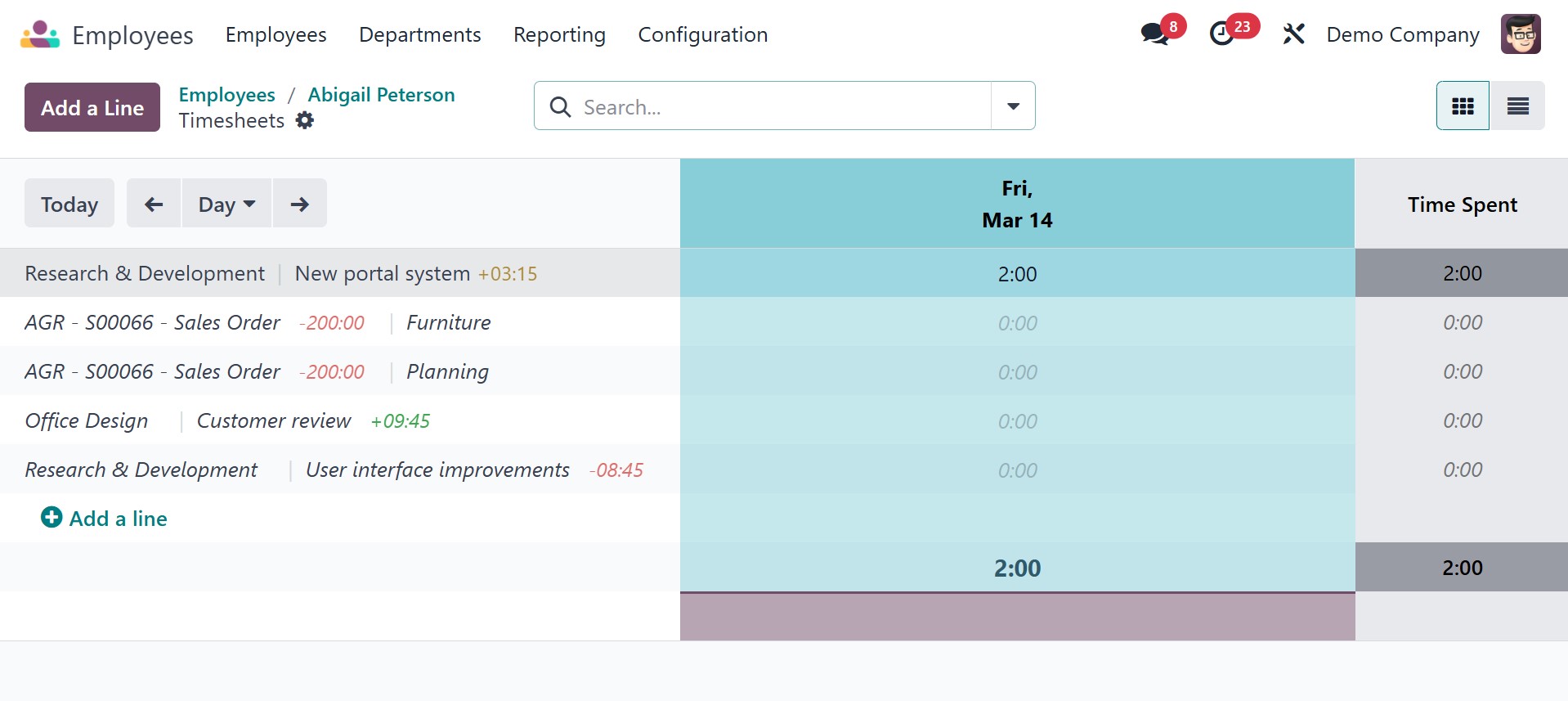Go to previous day with left arrow
Viewport: 1568px width, 701px height.
[x=154, y=204]
